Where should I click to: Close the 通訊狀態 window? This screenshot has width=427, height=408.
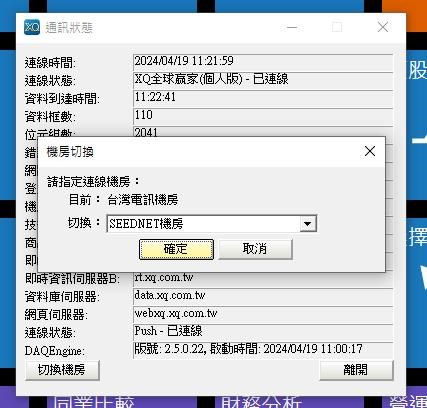(x=383, y=27)
